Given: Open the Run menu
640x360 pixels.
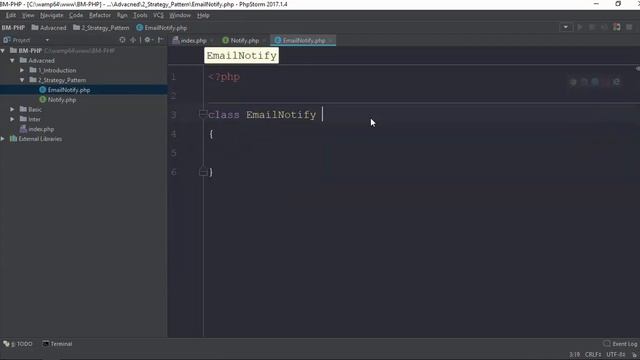Looking at the screenshot, I should coord(122,16).
